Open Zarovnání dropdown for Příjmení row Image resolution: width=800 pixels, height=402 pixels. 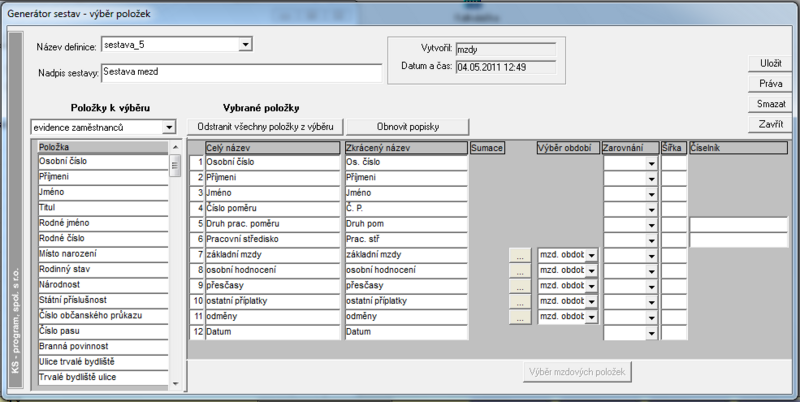651,179
